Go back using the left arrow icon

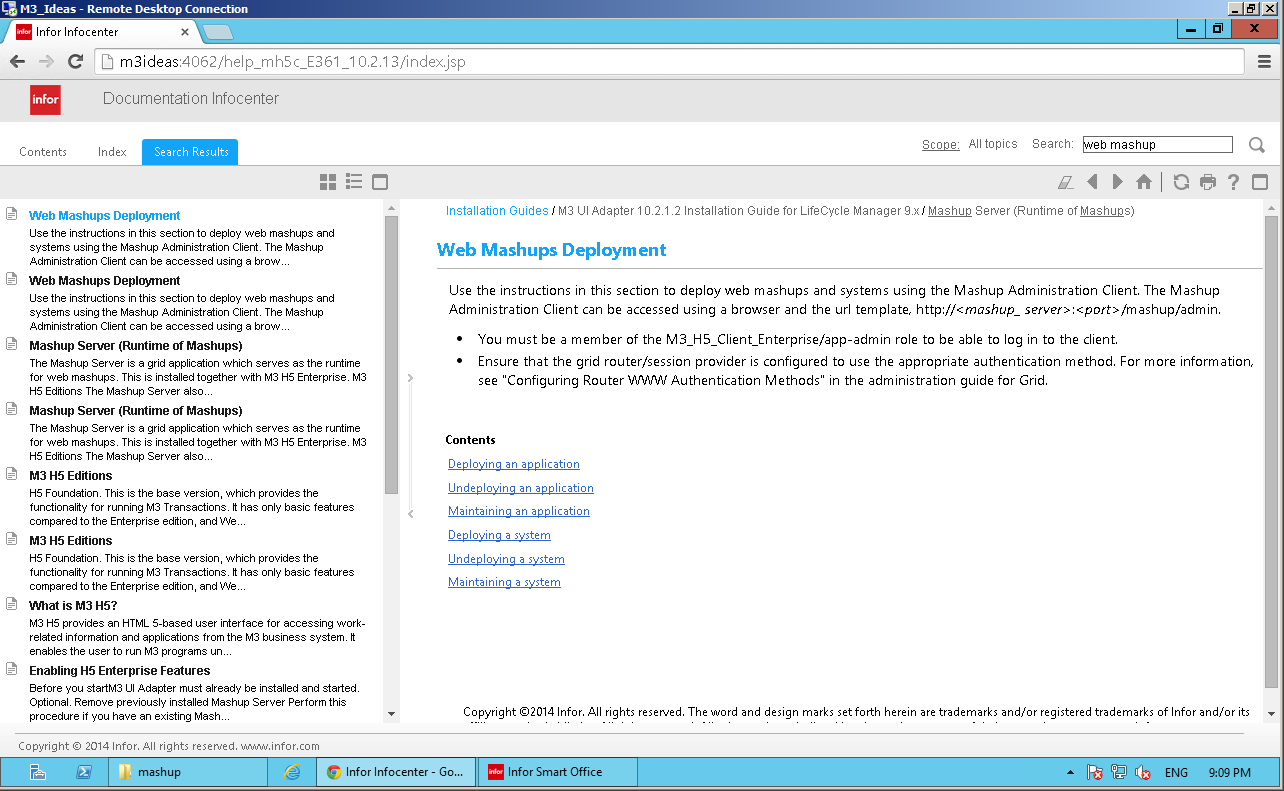pyautogui.click(x=1092, y=182)
